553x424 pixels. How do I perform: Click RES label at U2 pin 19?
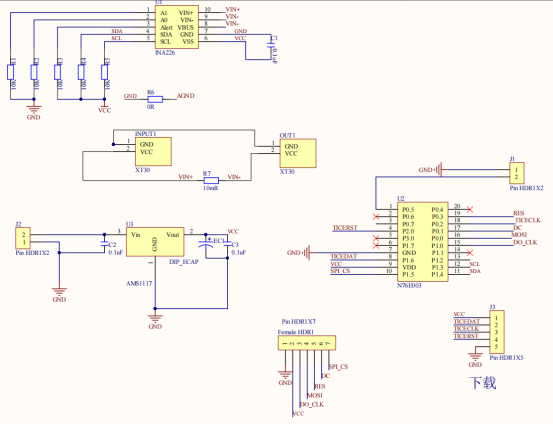(x=518, y=213)
